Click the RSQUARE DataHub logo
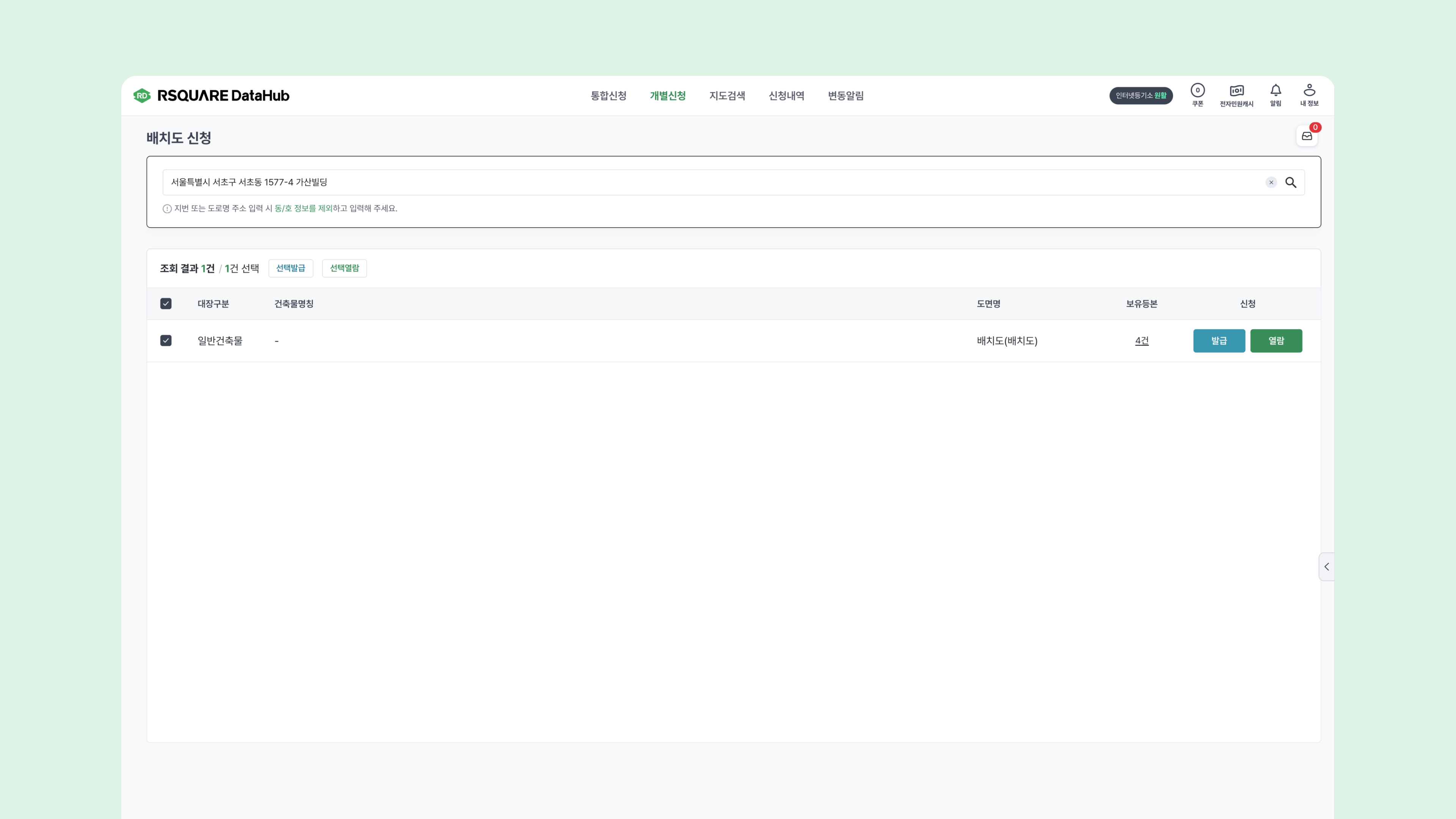Viewport: 1456px width, 819px height. pyautogui.click(x=211, y=96)
